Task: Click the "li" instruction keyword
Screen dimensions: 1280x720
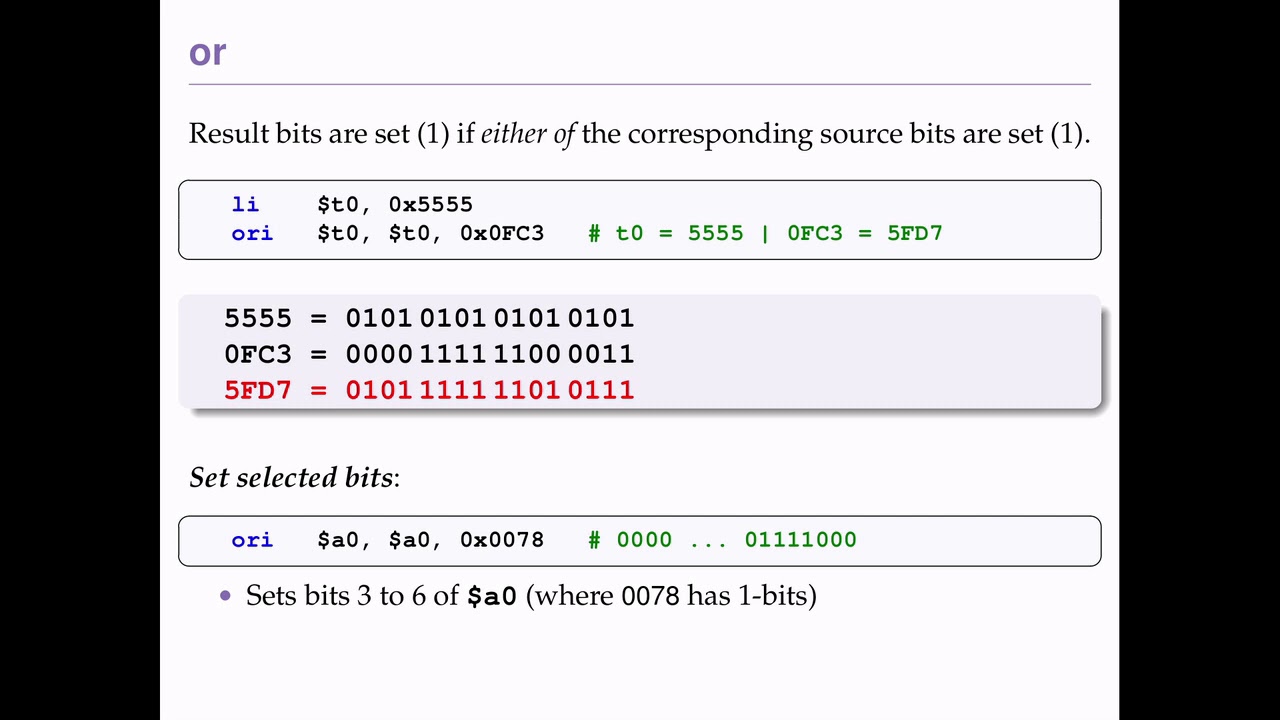Action: (245, 205)
